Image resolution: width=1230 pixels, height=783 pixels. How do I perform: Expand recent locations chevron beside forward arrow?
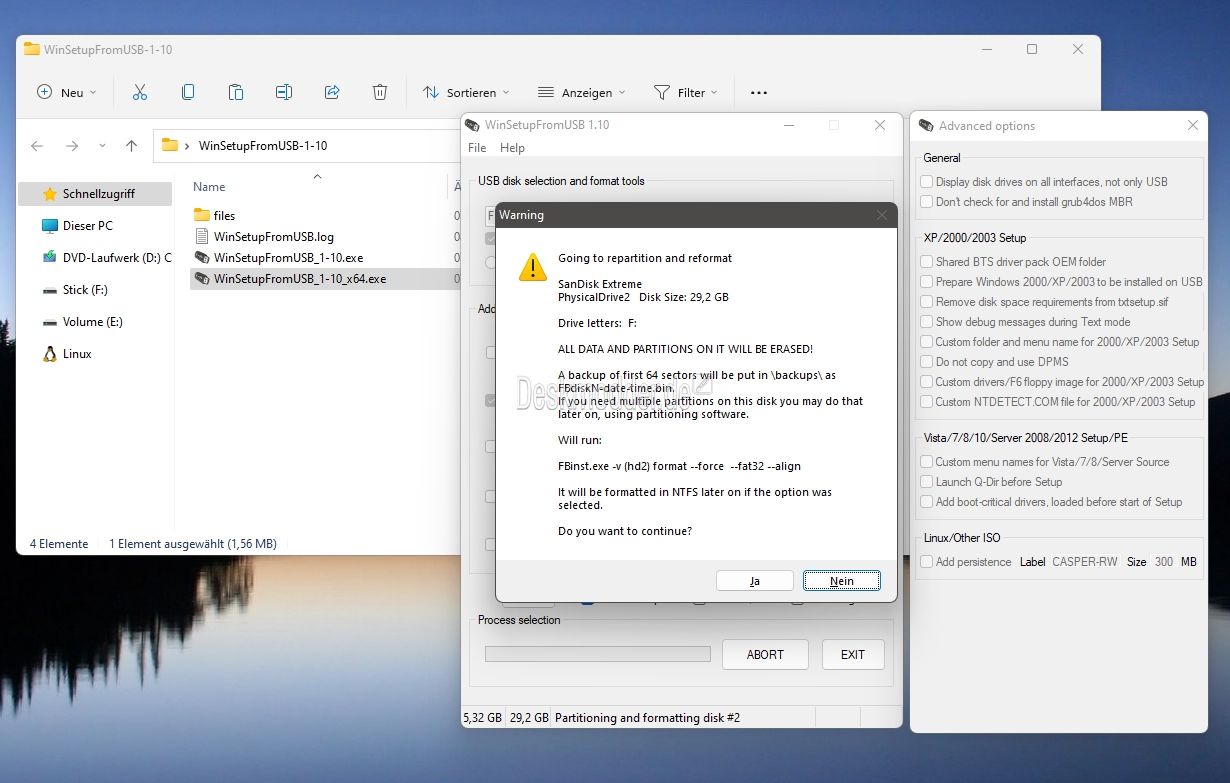click(x=102, y=146)
